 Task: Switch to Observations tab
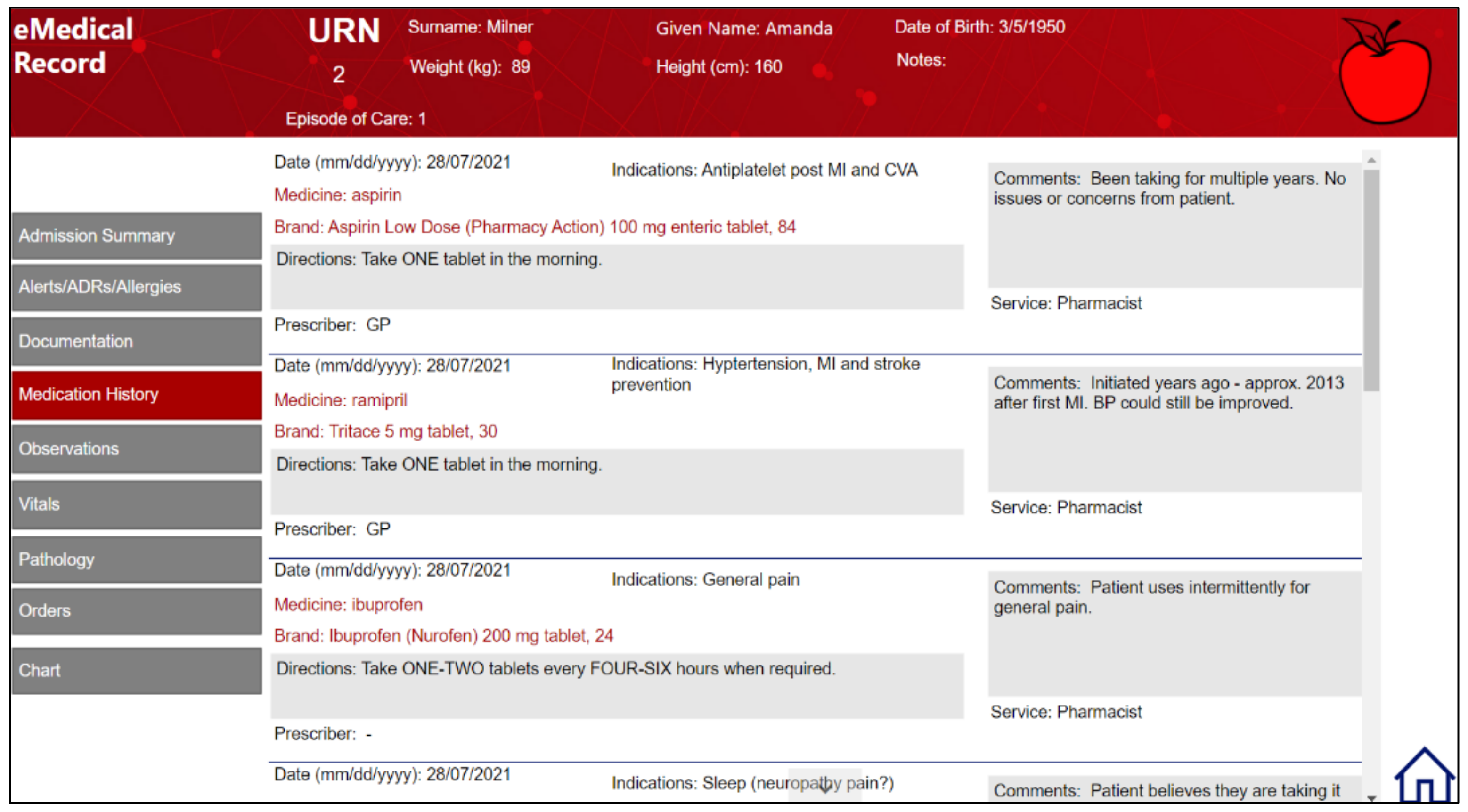(137, 449)
